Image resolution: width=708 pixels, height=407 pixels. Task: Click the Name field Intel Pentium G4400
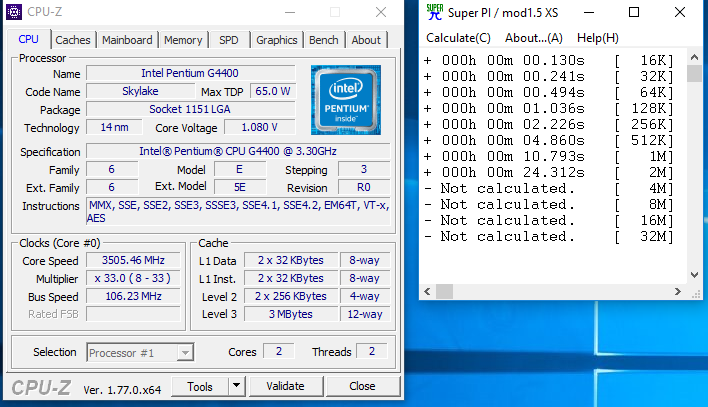click(191, 73)
